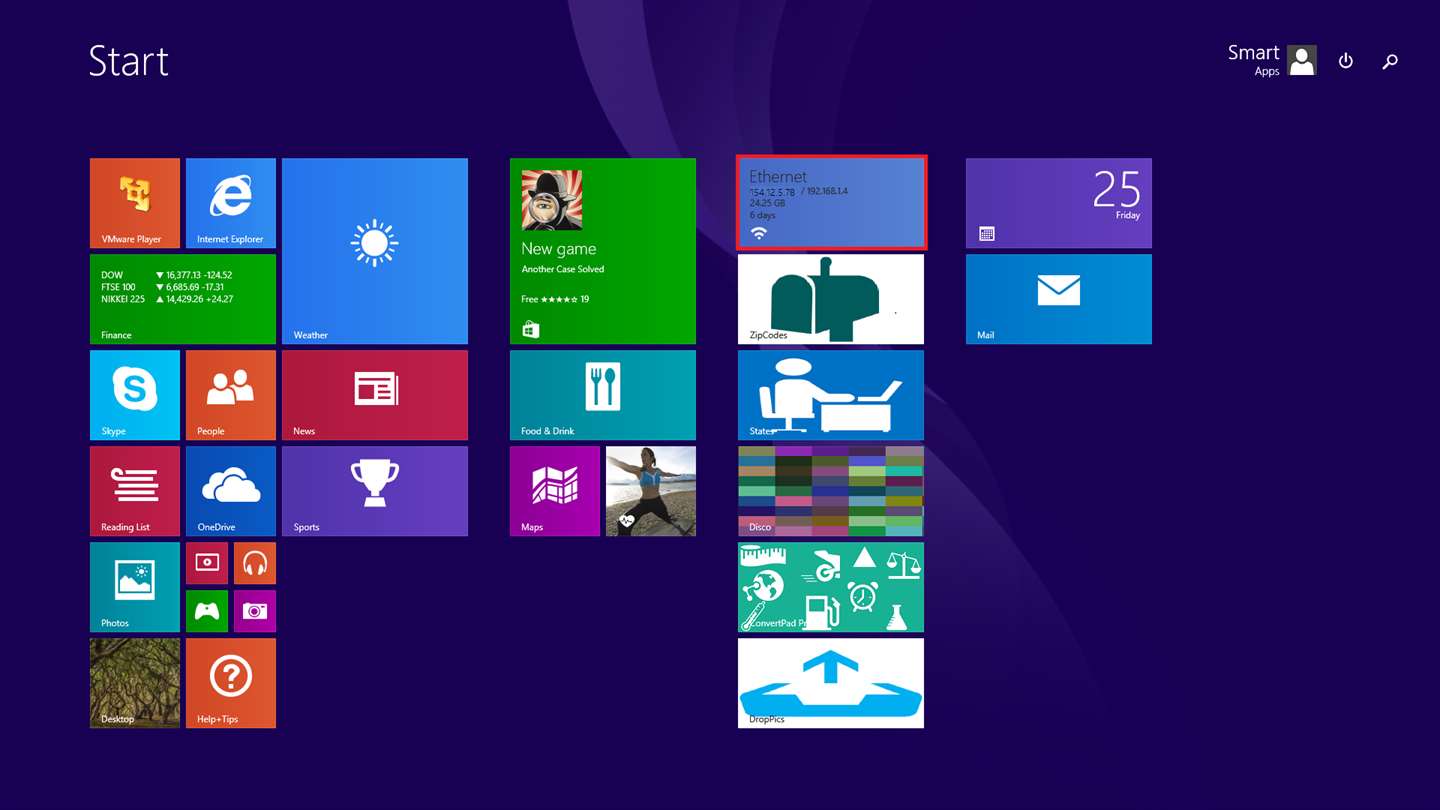Open the Health & Fitness yoga photo tile
Viewport: 1440px width, 810px height.
[651, 491]
